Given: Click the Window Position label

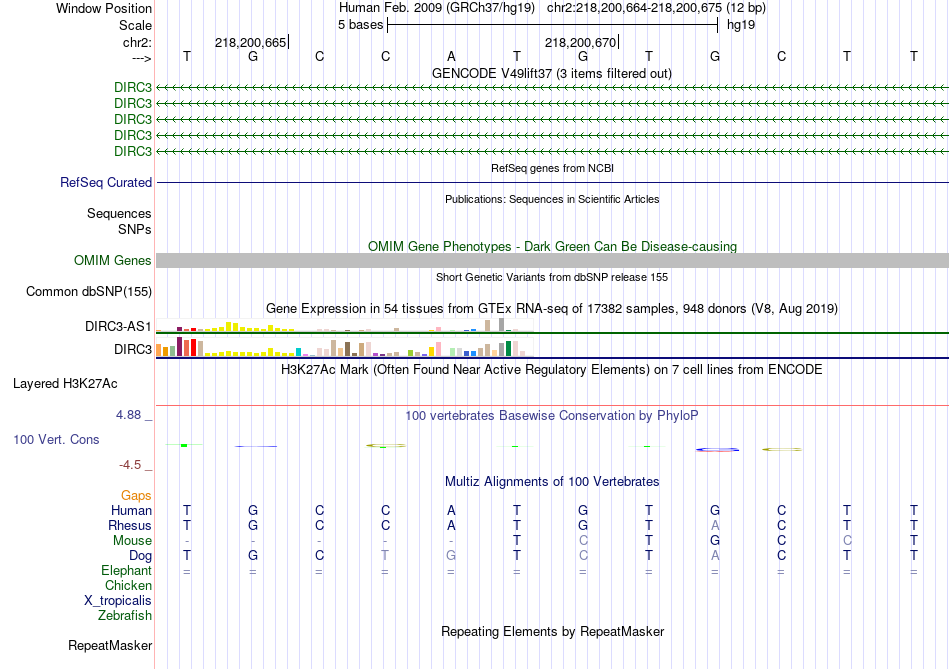Looking at the screenshot, I should click(x=104, y=8).
